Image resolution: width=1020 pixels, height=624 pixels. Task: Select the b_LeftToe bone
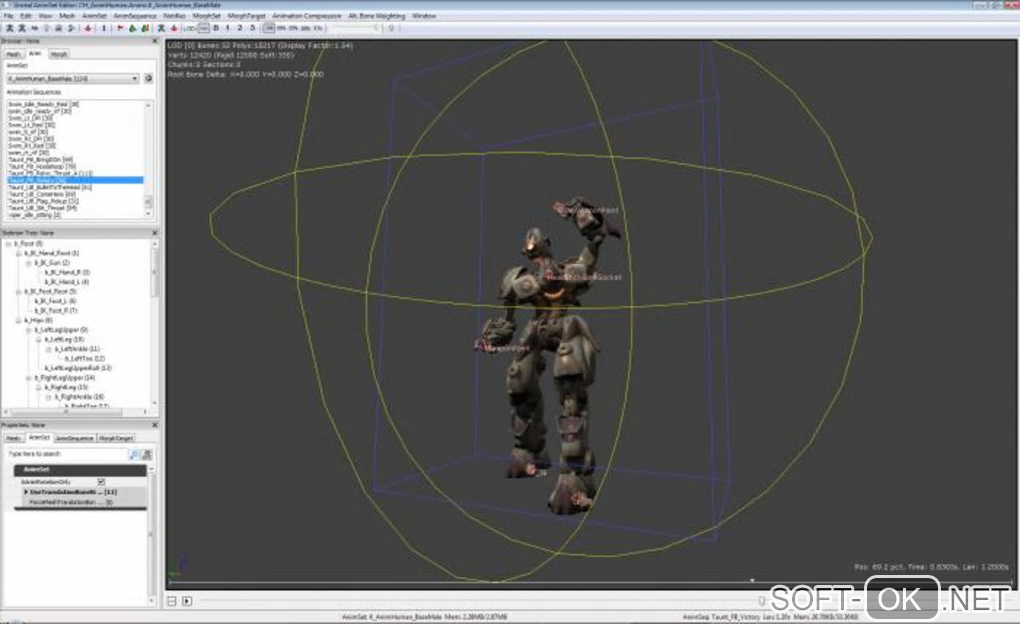(85, 359)
